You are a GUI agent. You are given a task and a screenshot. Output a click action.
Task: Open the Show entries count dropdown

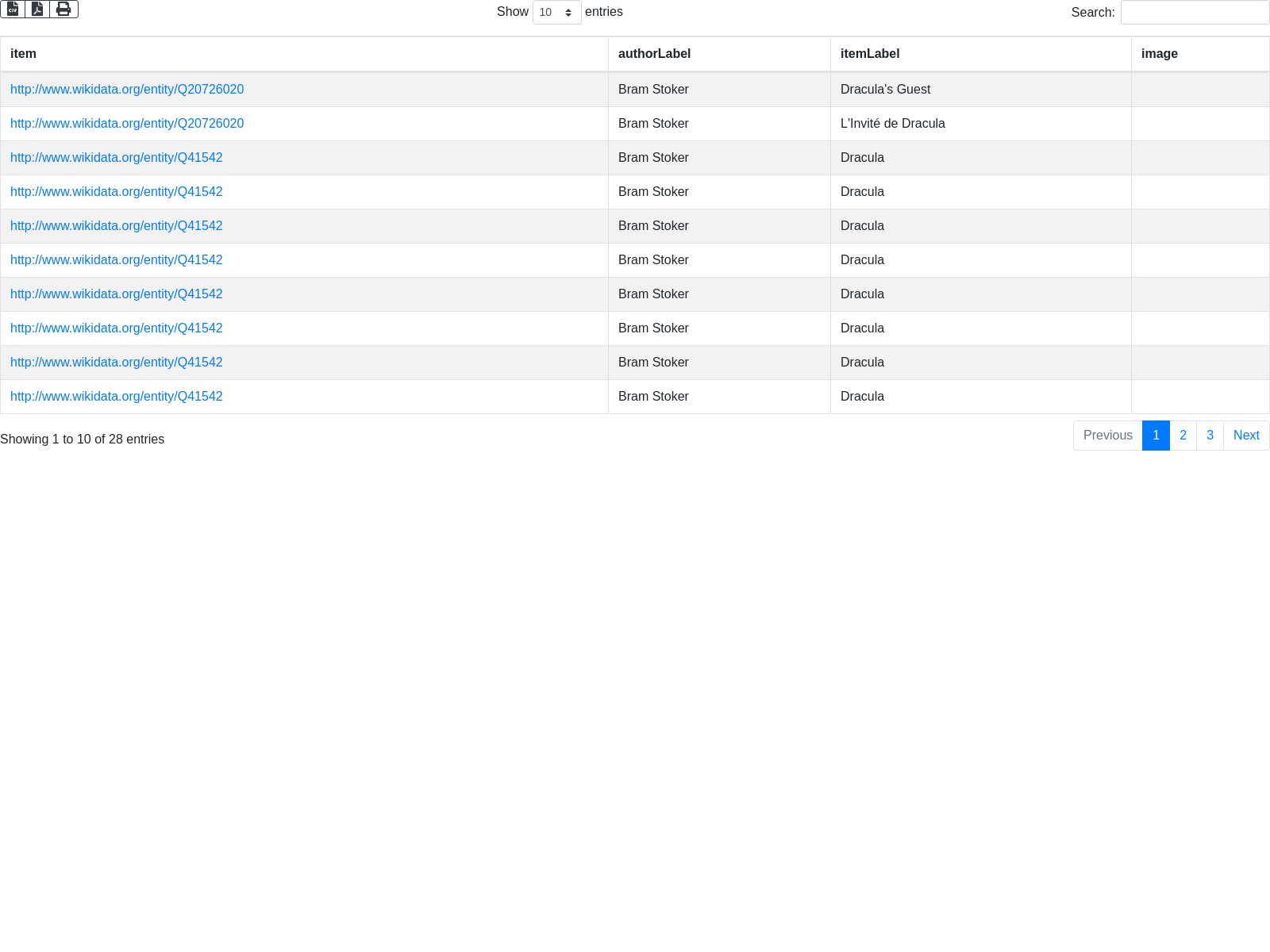pyautogui.click(x=556, y=12)
